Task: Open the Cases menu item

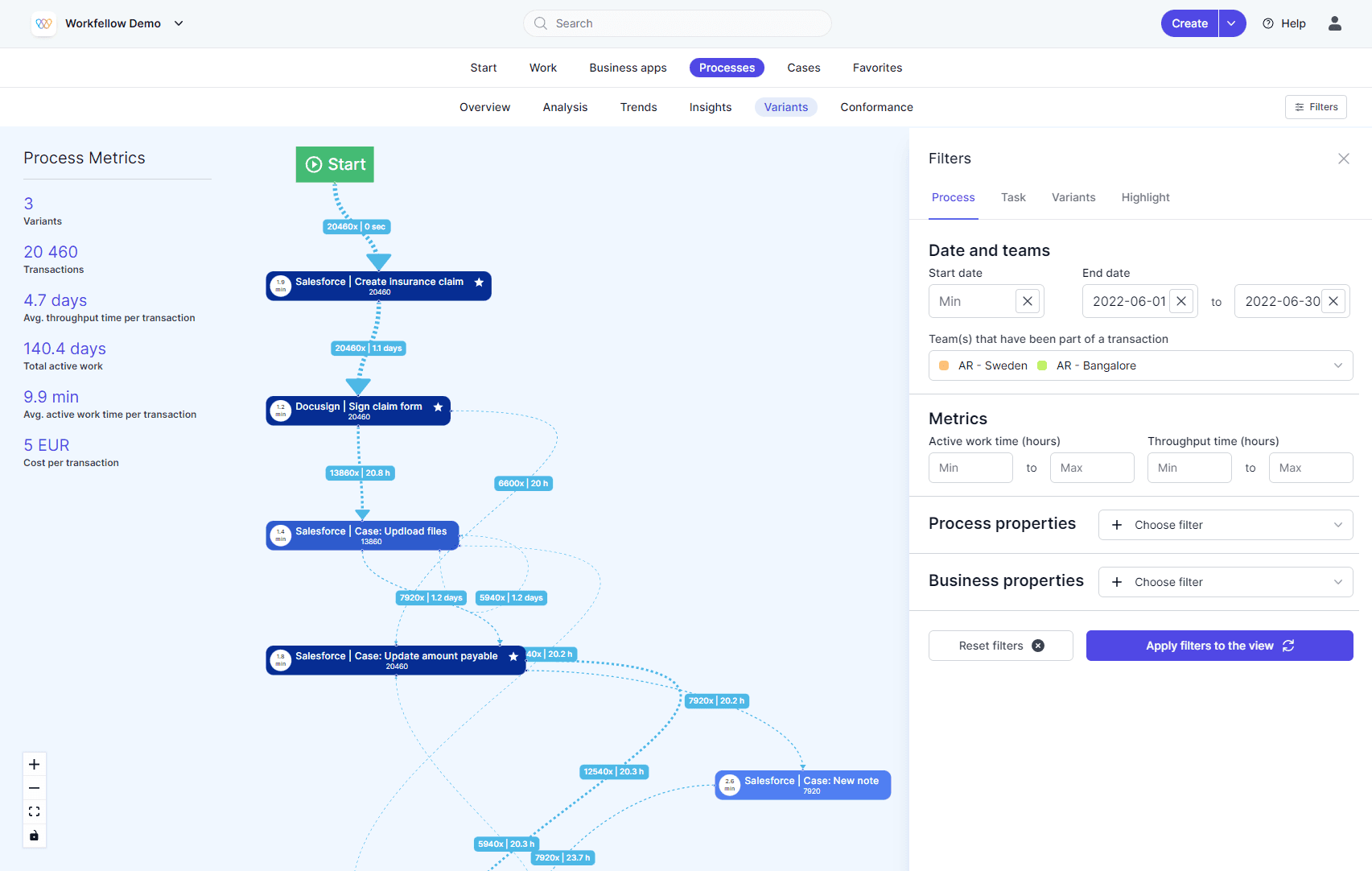Action: click(x=804, y=68)
